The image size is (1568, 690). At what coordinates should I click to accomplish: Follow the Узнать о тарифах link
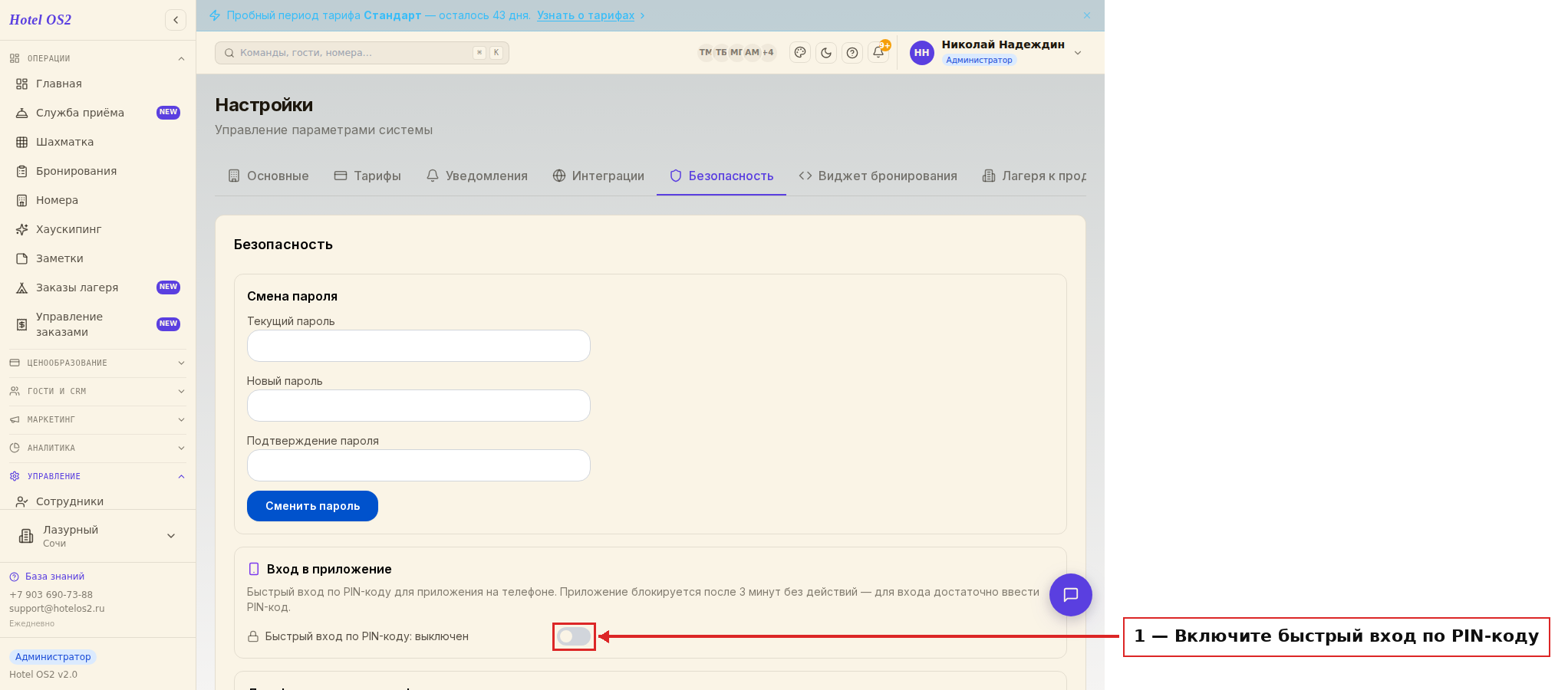[586, 15]
